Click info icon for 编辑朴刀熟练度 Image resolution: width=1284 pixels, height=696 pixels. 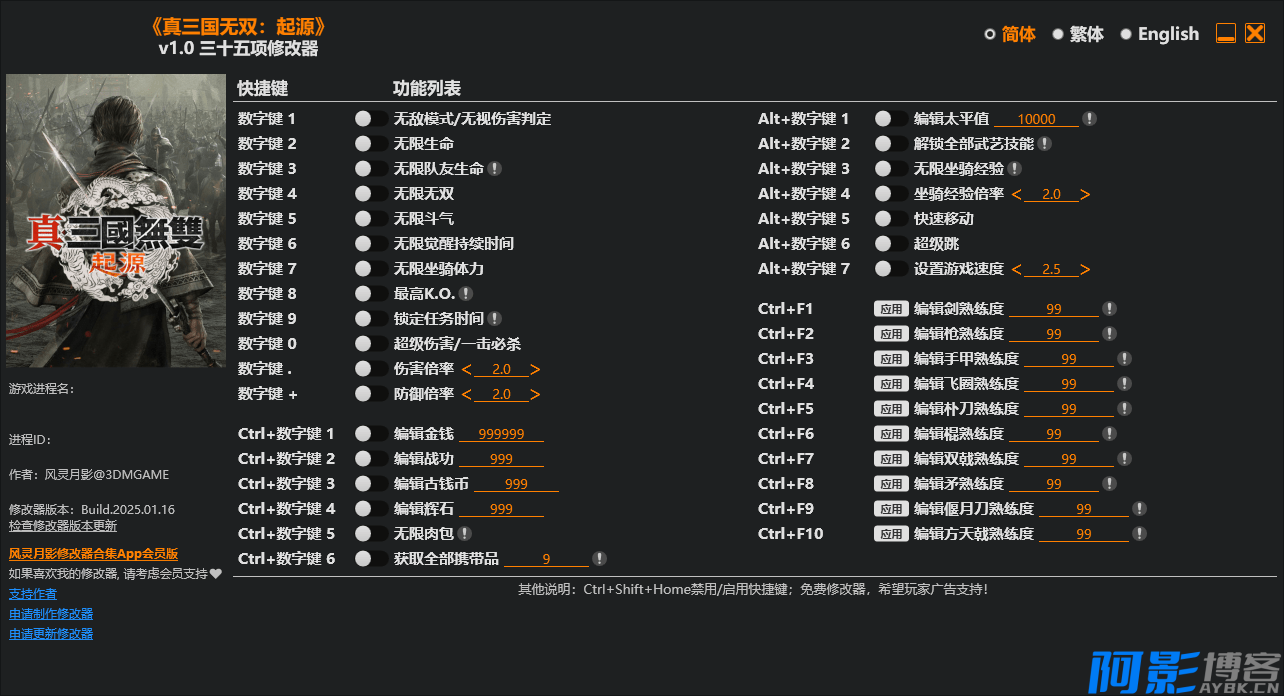pyautogui.click(x=1124, y=409)
